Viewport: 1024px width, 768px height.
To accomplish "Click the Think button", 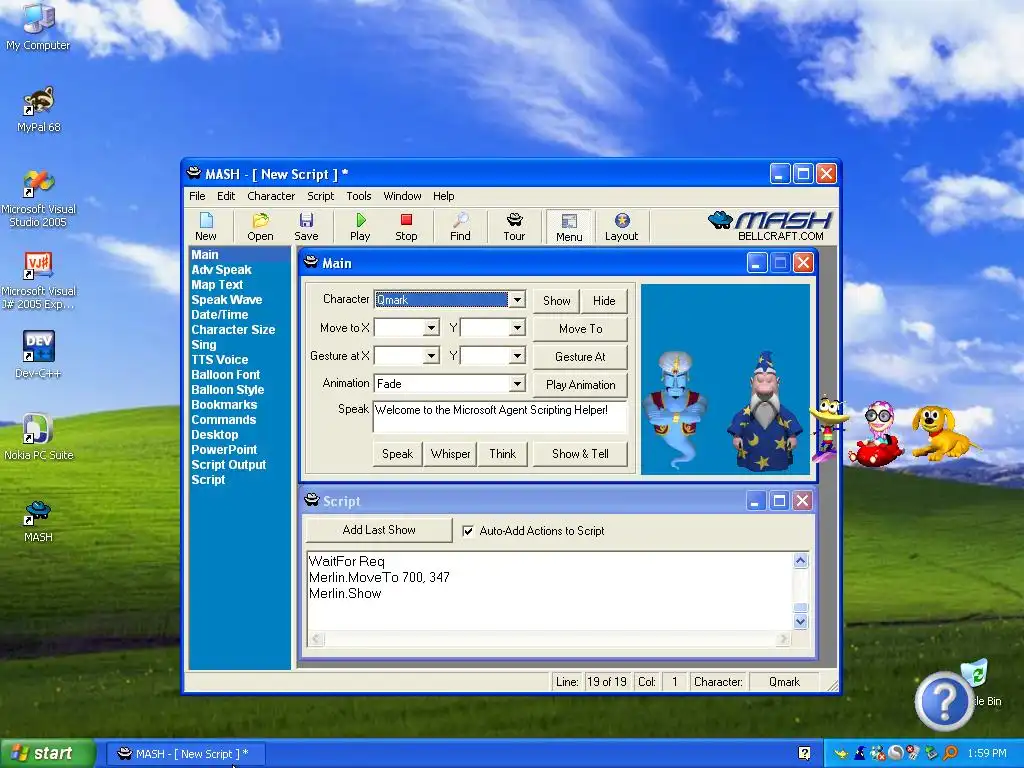I will click(x=503, y=454).
